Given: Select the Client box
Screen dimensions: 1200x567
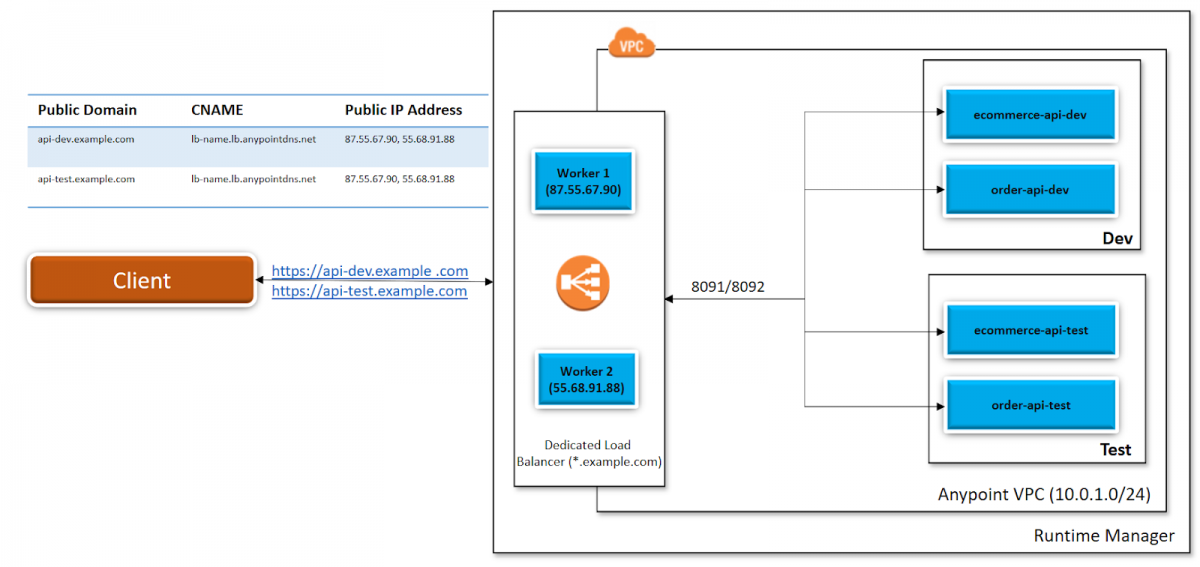Looking at the screenshot, I should pyautogui.click(x=141, y=281).
